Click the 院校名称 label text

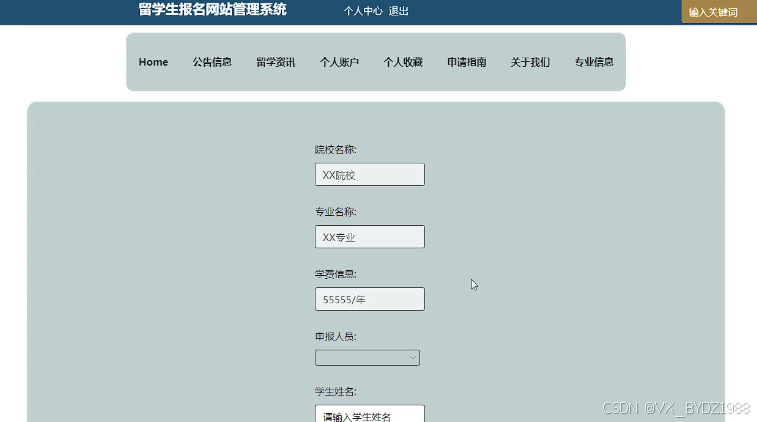point(336,150)
